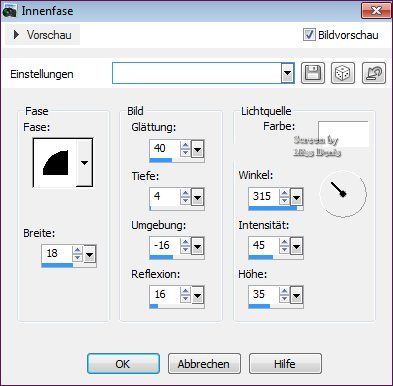Click the Abbrechen button
The width and height of the screenshot is (393, 386).
point(204,364)
